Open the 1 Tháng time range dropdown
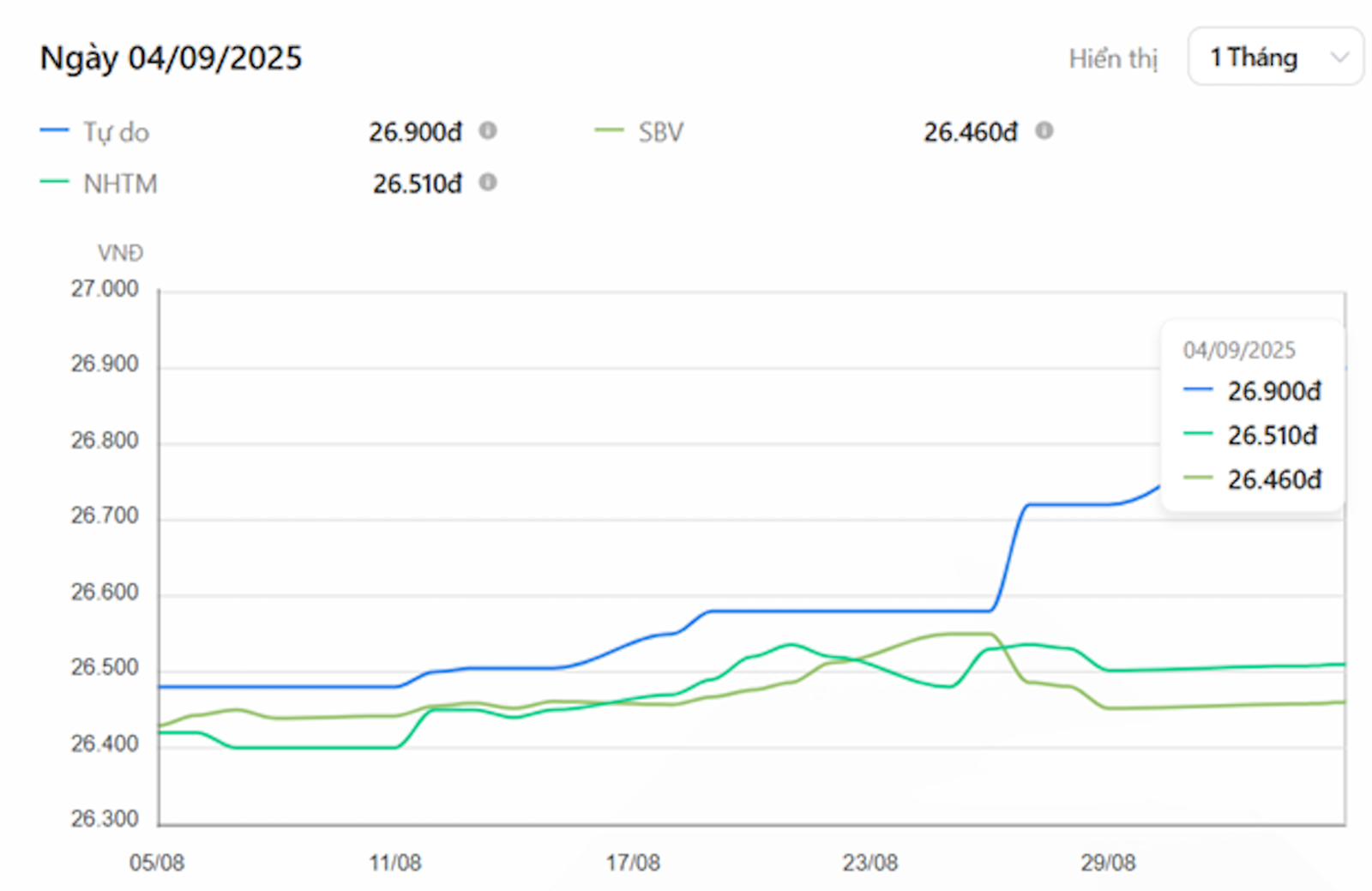 (x=1273, y=57)
